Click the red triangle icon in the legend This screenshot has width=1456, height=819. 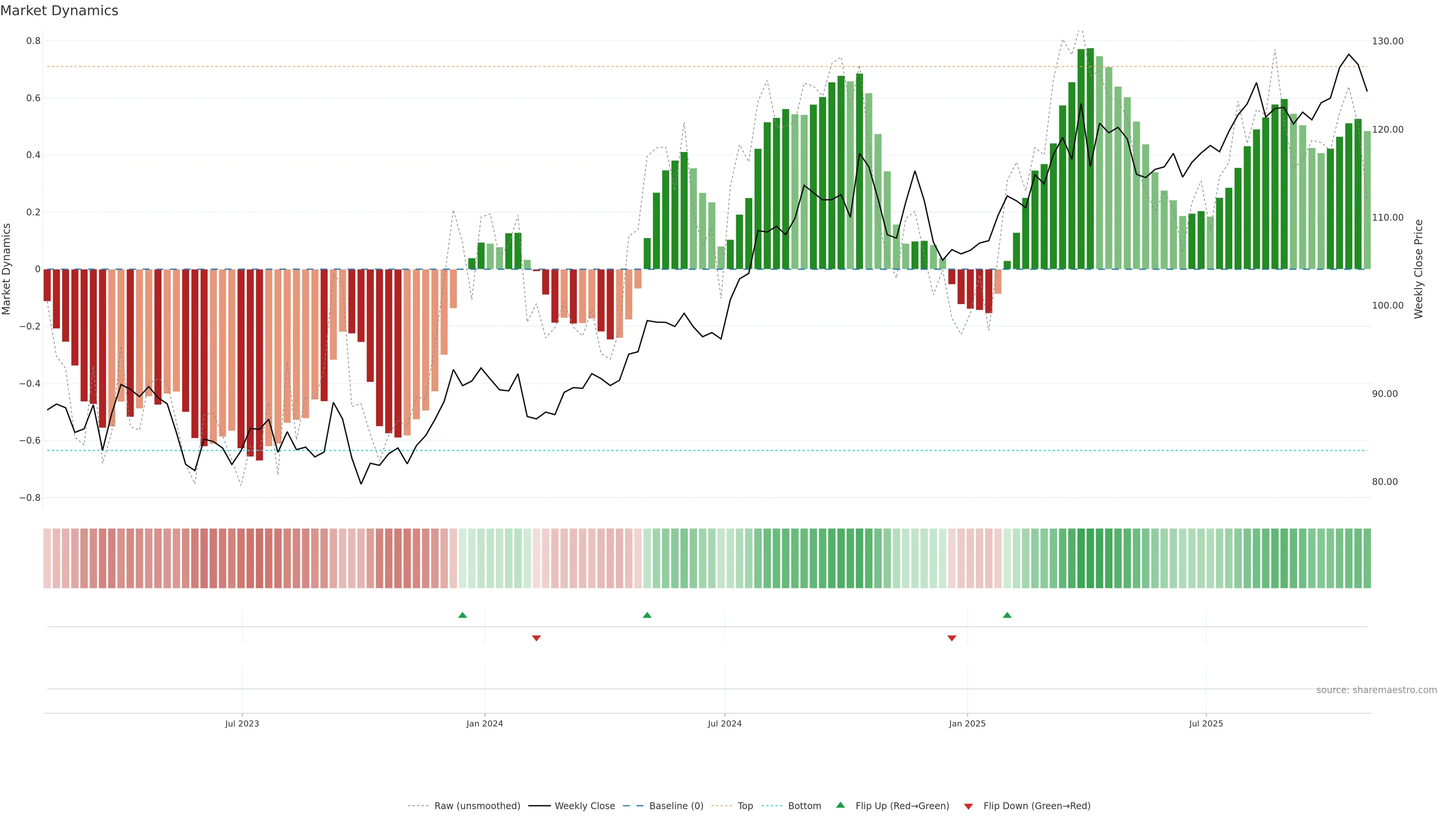pos(968,806)
